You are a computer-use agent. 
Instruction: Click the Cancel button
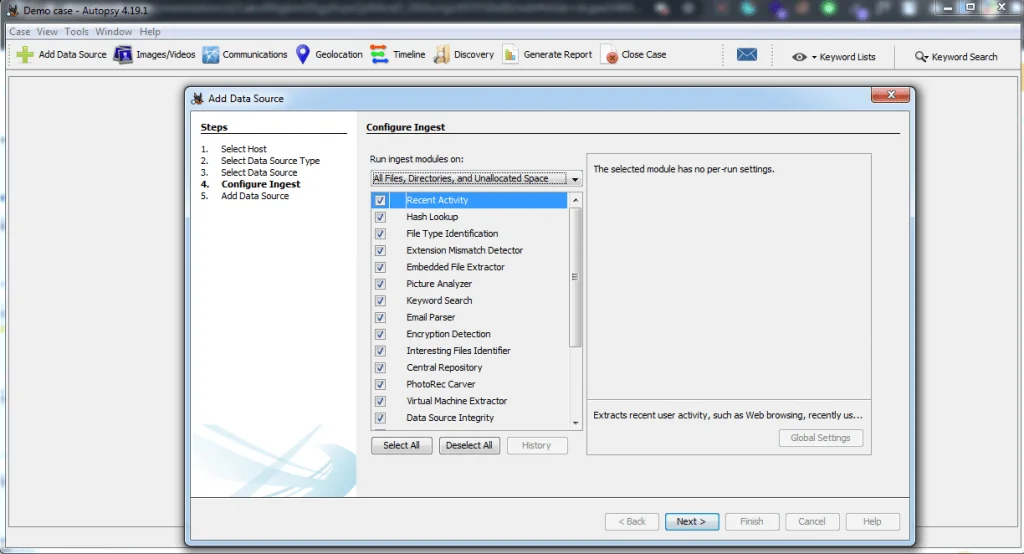point(812,521)
